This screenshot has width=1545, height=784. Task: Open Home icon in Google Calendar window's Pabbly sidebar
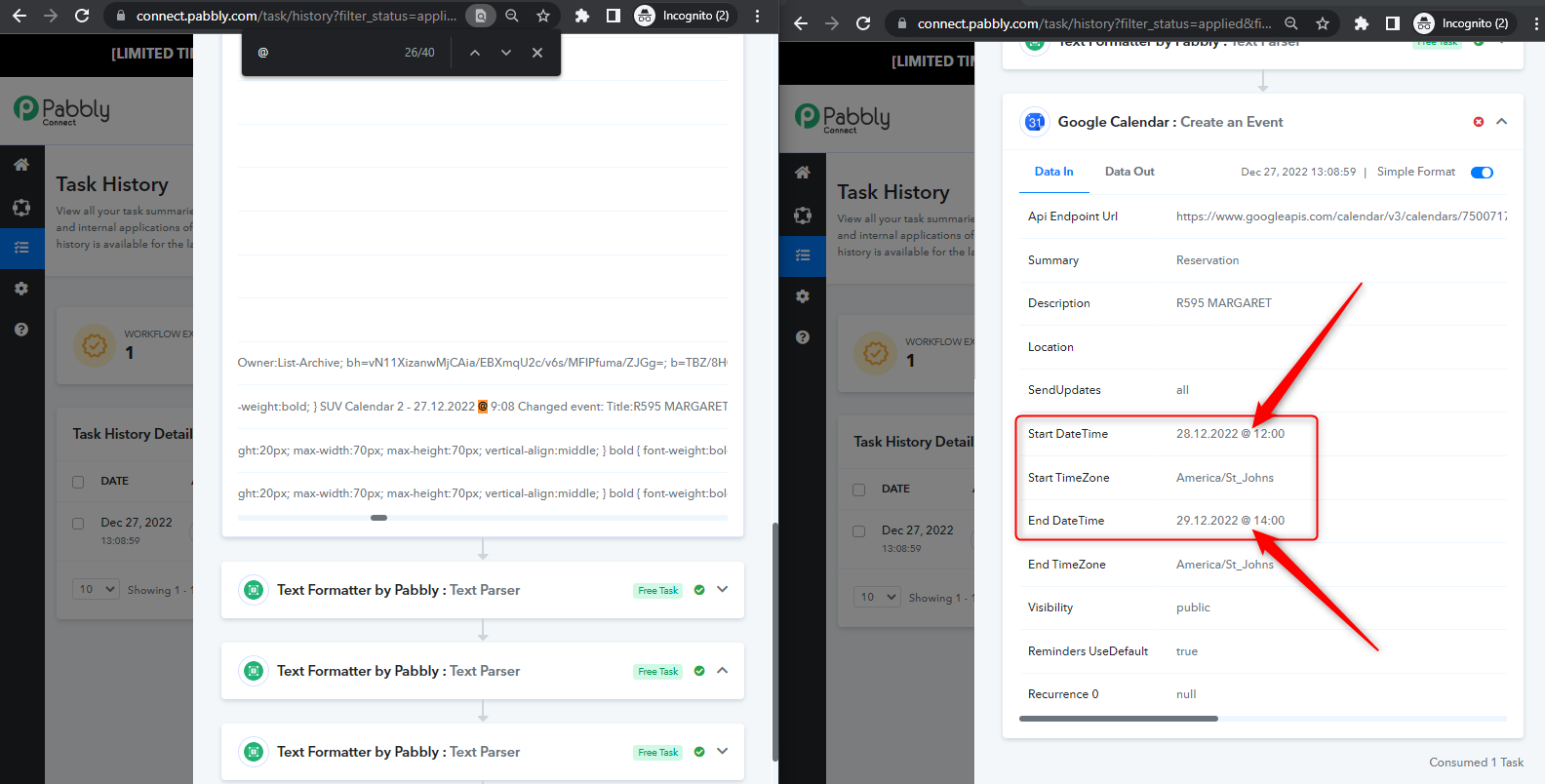coord(803,173)
